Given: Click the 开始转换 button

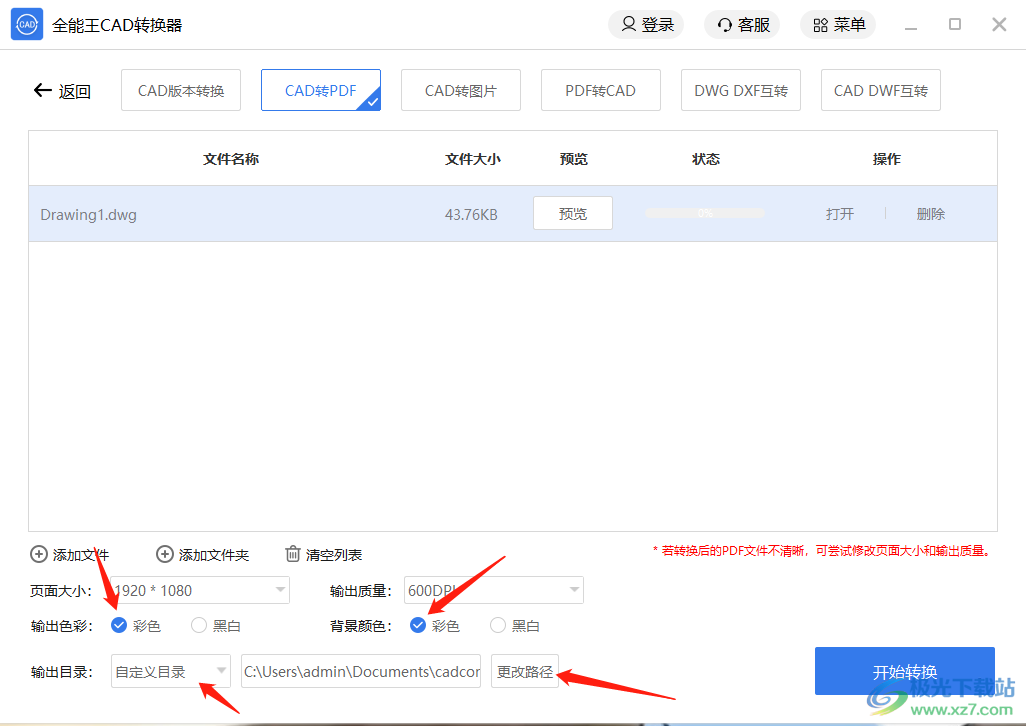Looking at the screenshot, I should [x=905, y=671].
